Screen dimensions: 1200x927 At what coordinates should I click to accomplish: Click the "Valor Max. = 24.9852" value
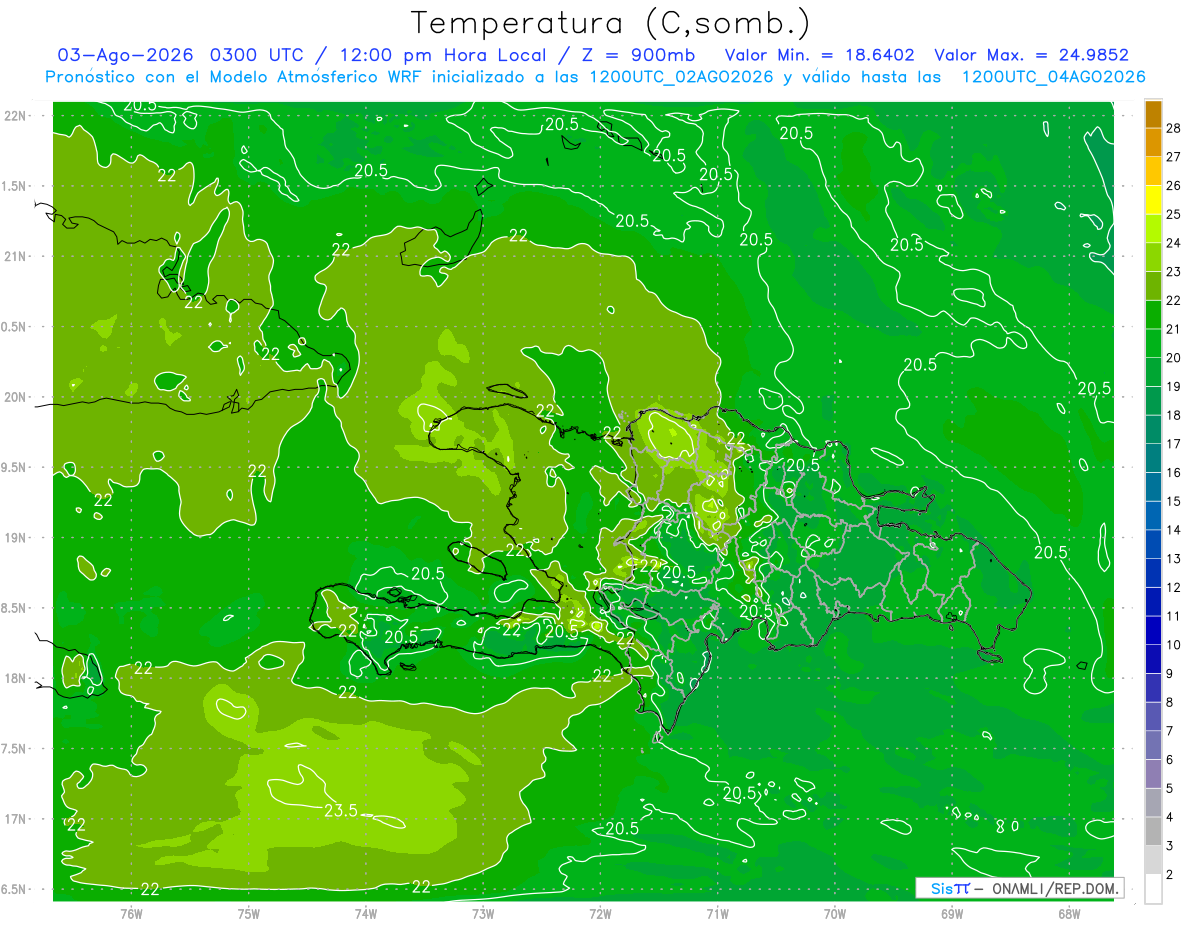1031,55
